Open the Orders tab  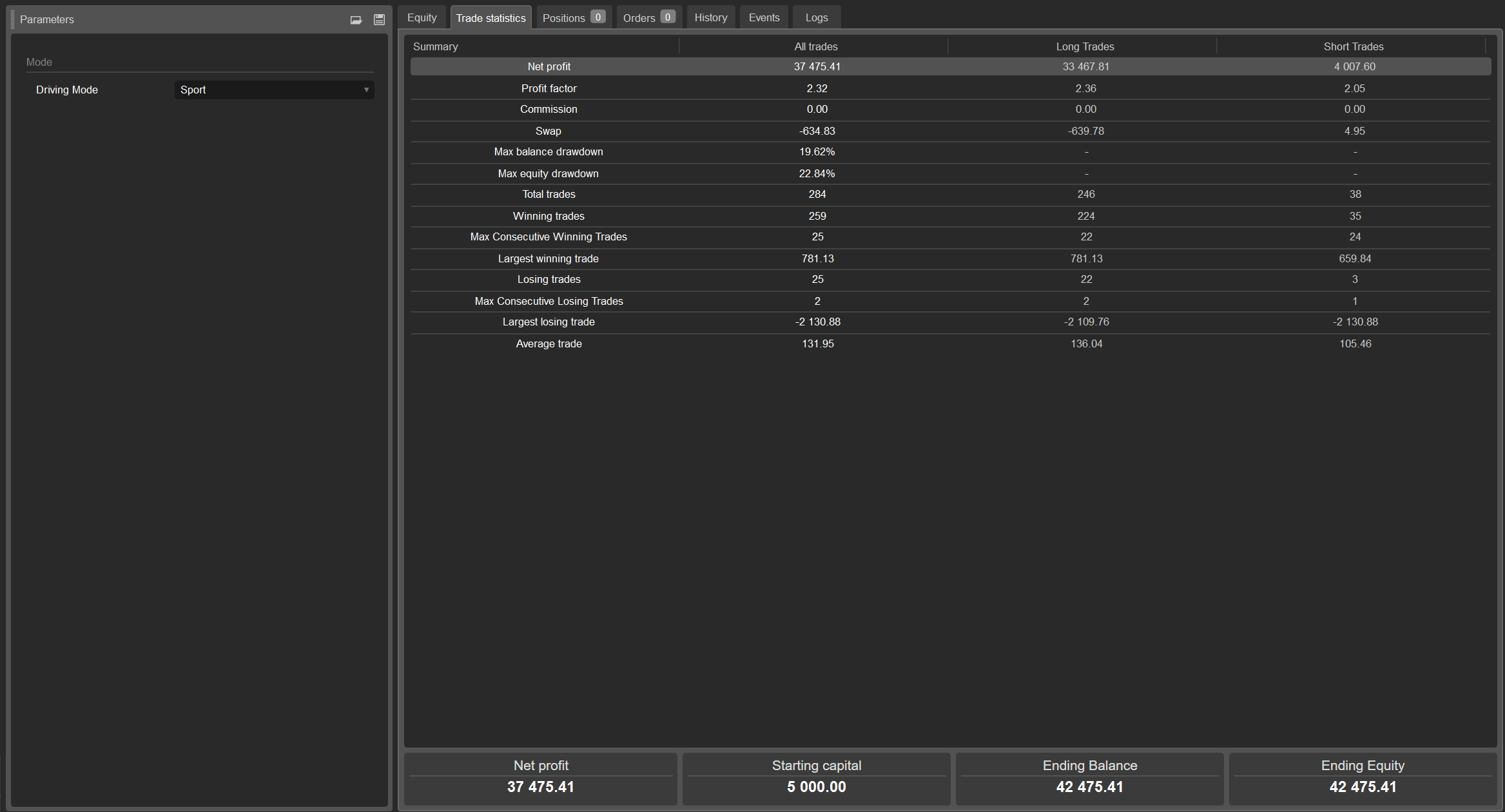coord(648,18)
